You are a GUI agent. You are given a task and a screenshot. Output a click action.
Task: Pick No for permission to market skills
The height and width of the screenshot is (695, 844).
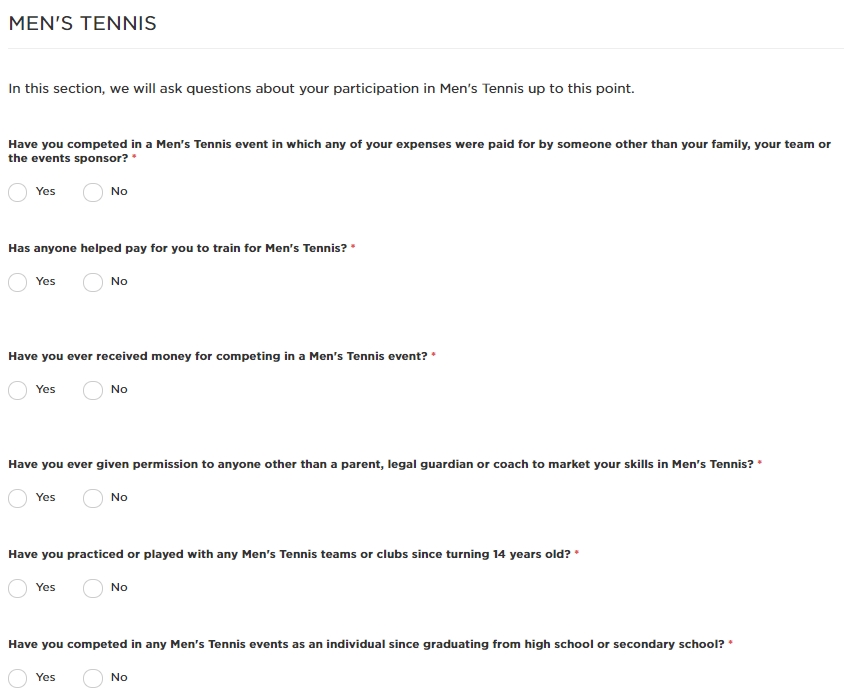click(93, 498)
